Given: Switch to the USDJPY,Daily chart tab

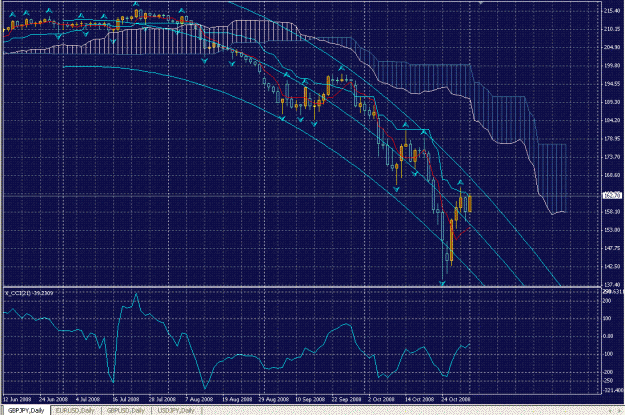Looking at the screenshot, I should point(176,411).
